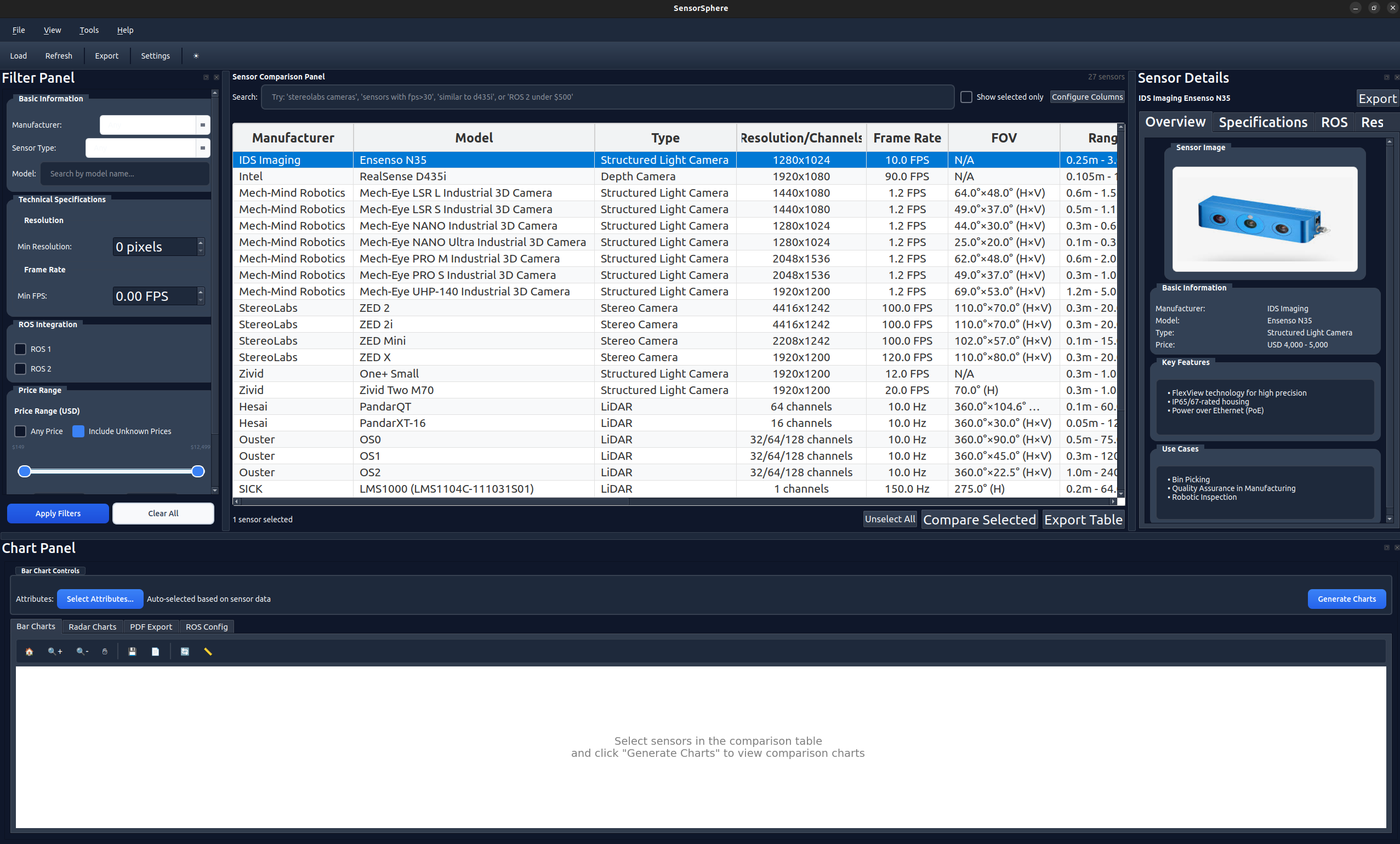The width and height of the screenshot is (1400, 844).
Task: Select the yellow ruler measurement icon
Action: click(208, 652)
